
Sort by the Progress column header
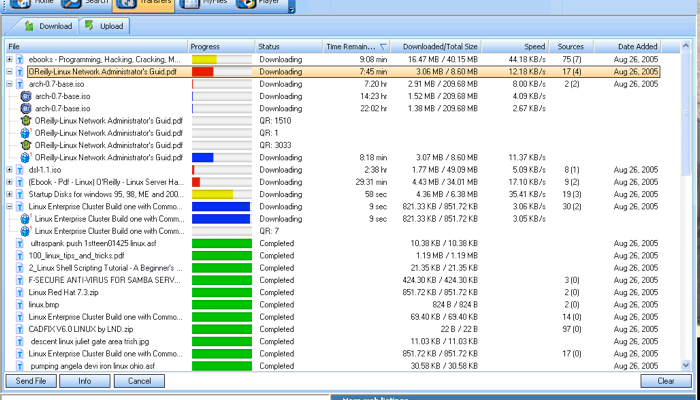221,46
